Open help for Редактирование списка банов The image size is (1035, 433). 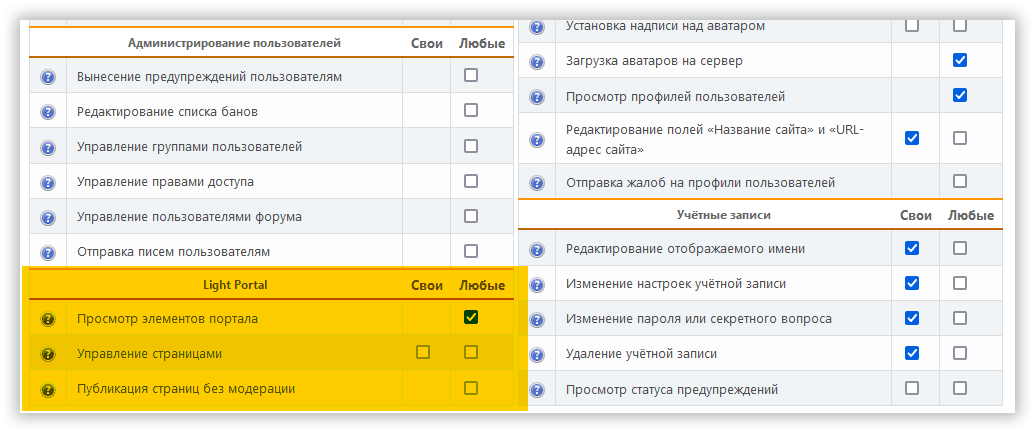[47, 112]
